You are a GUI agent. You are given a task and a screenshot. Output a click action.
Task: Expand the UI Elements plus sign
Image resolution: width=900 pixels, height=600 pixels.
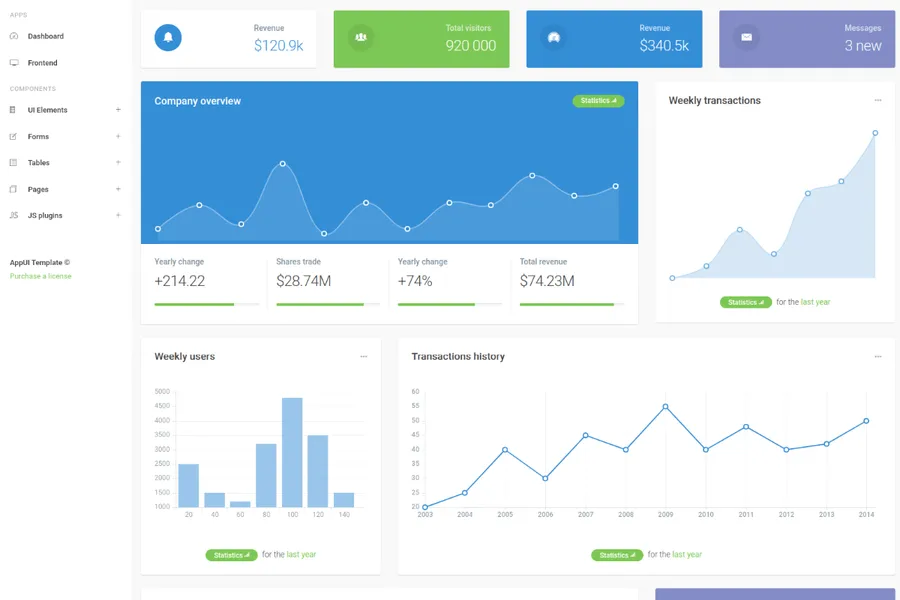pyautogui.click(x=118, y=110)
